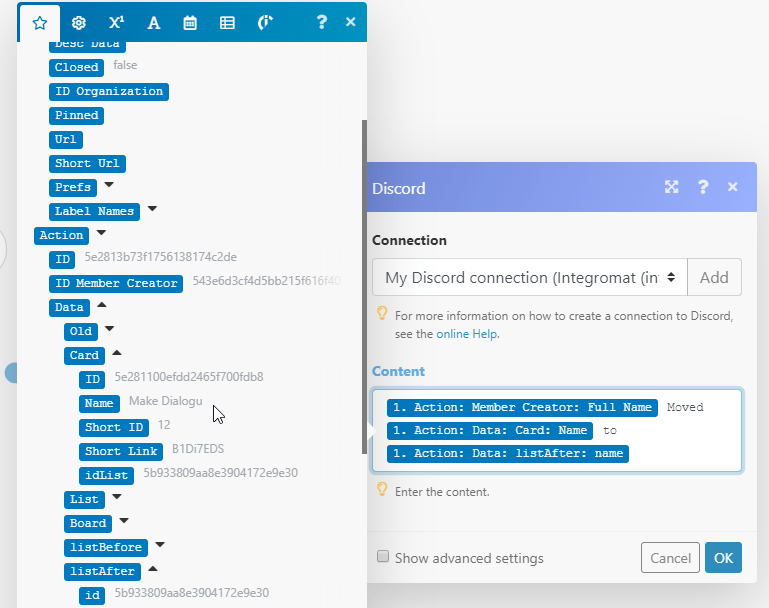Insert the Card ID variable

pos(92,380)
